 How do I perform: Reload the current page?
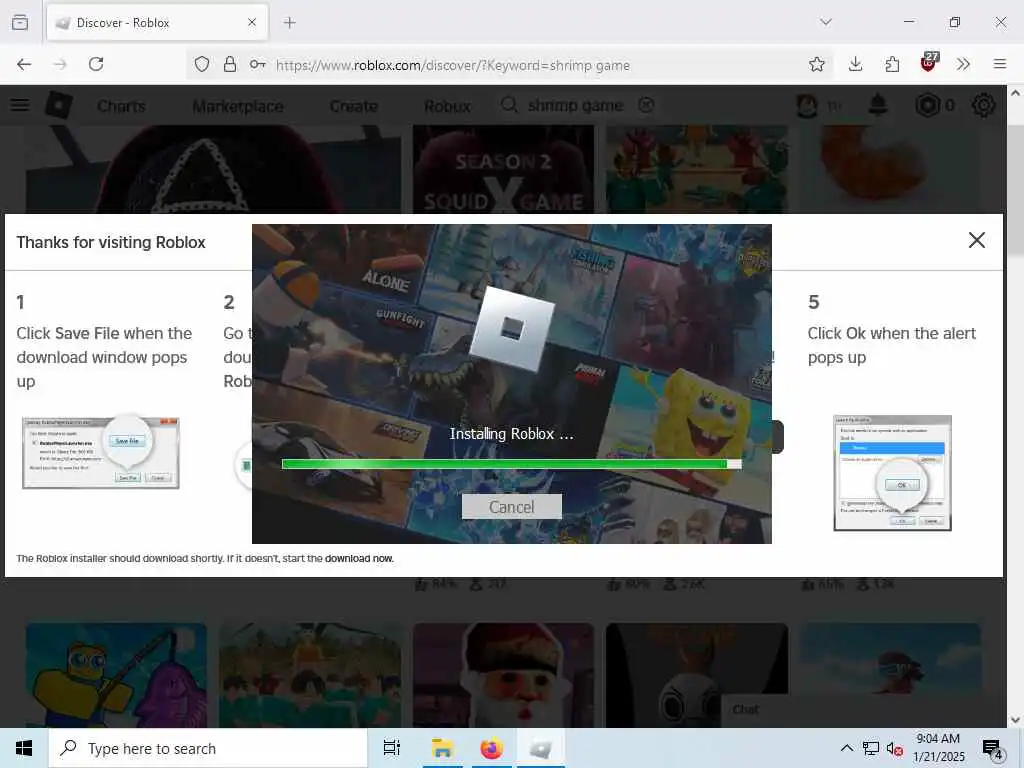96,64
